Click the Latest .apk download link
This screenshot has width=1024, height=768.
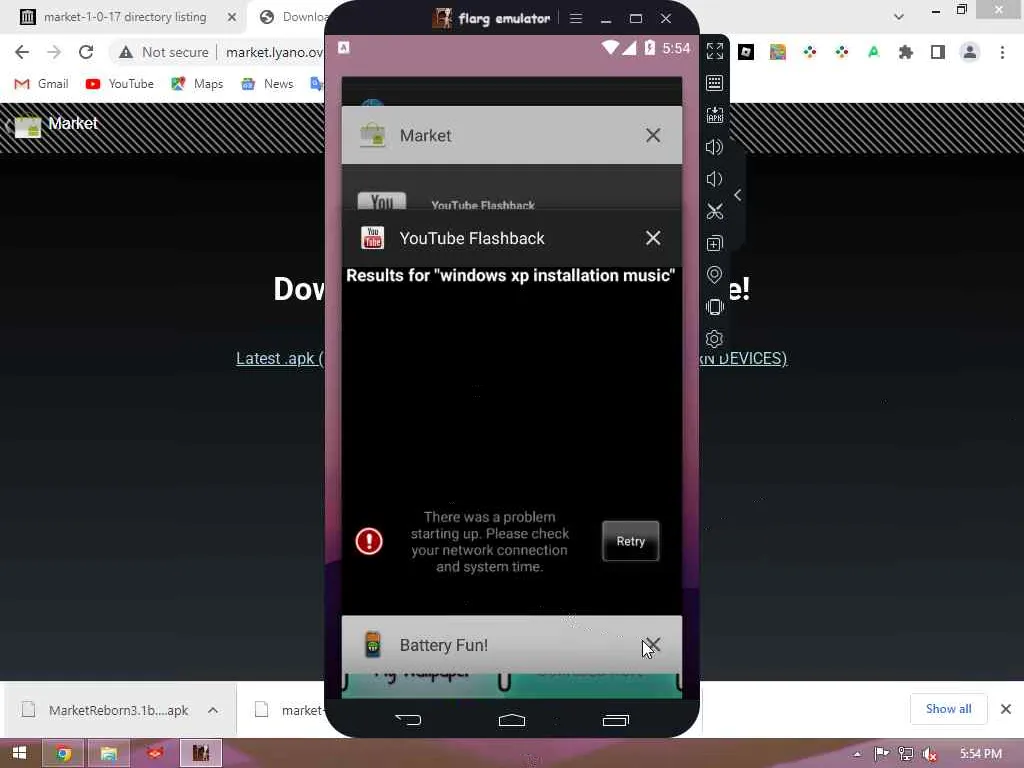point(280,358)
